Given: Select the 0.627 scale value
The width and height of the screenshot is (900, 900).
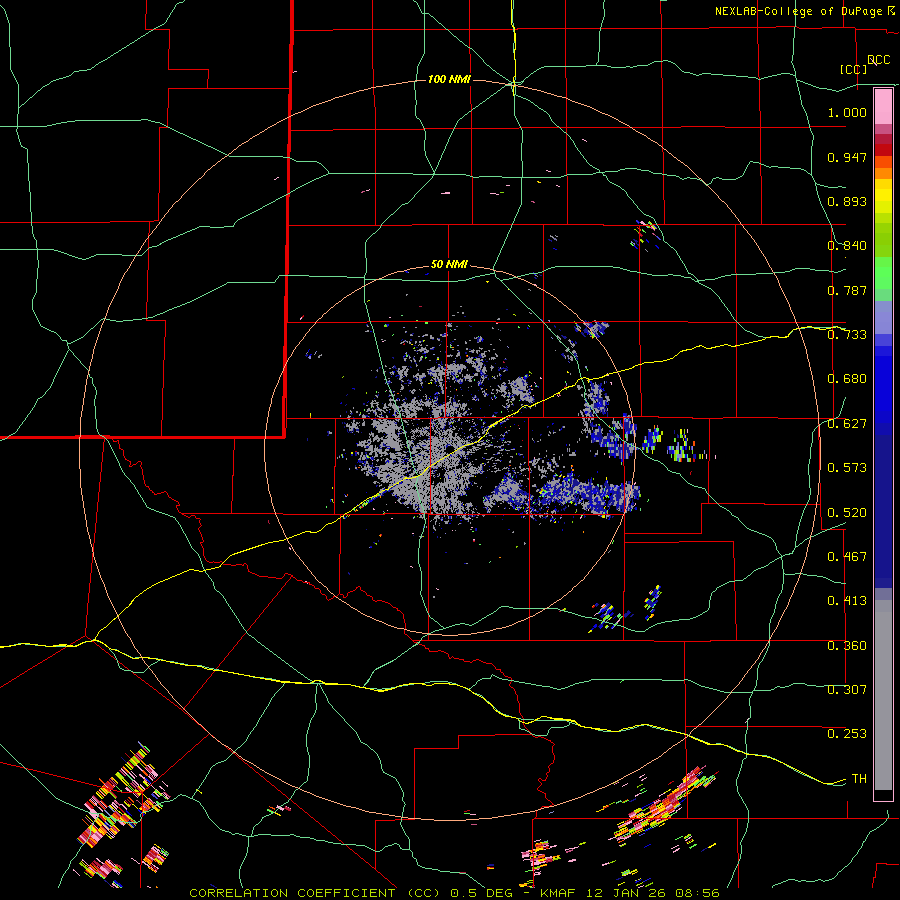Looking at the screenshot, I should pos(847,423).
